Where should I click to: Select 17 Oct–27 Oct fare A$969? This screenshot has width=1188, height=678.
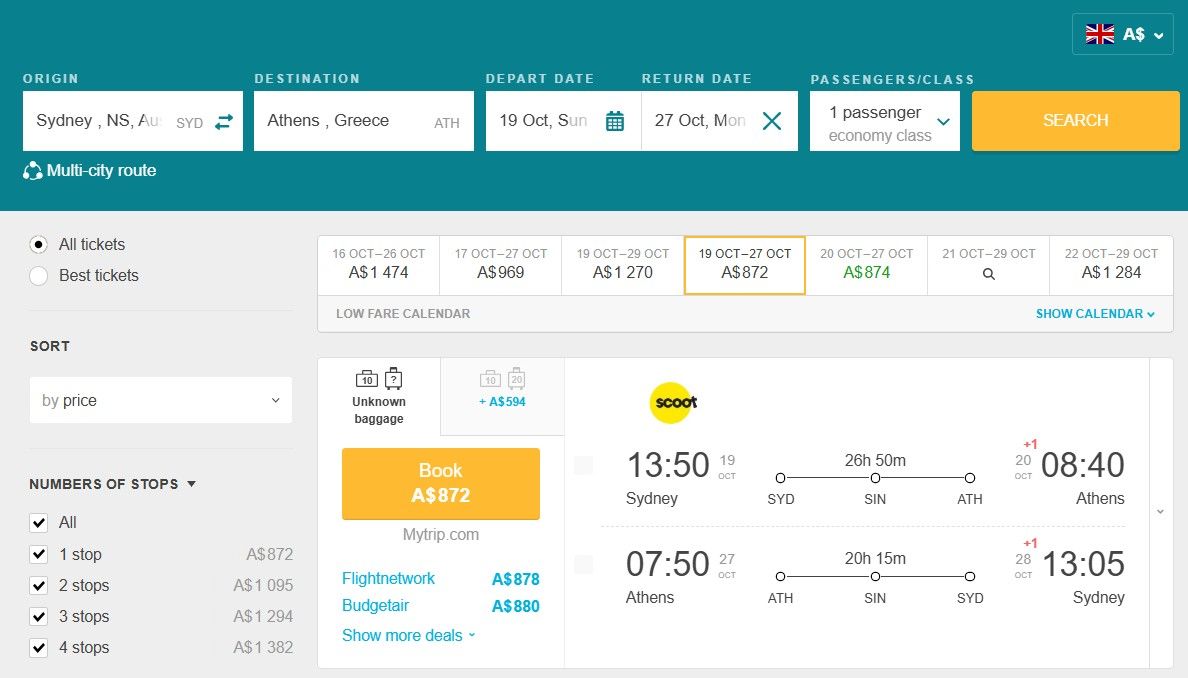click(x=501, y=264)
